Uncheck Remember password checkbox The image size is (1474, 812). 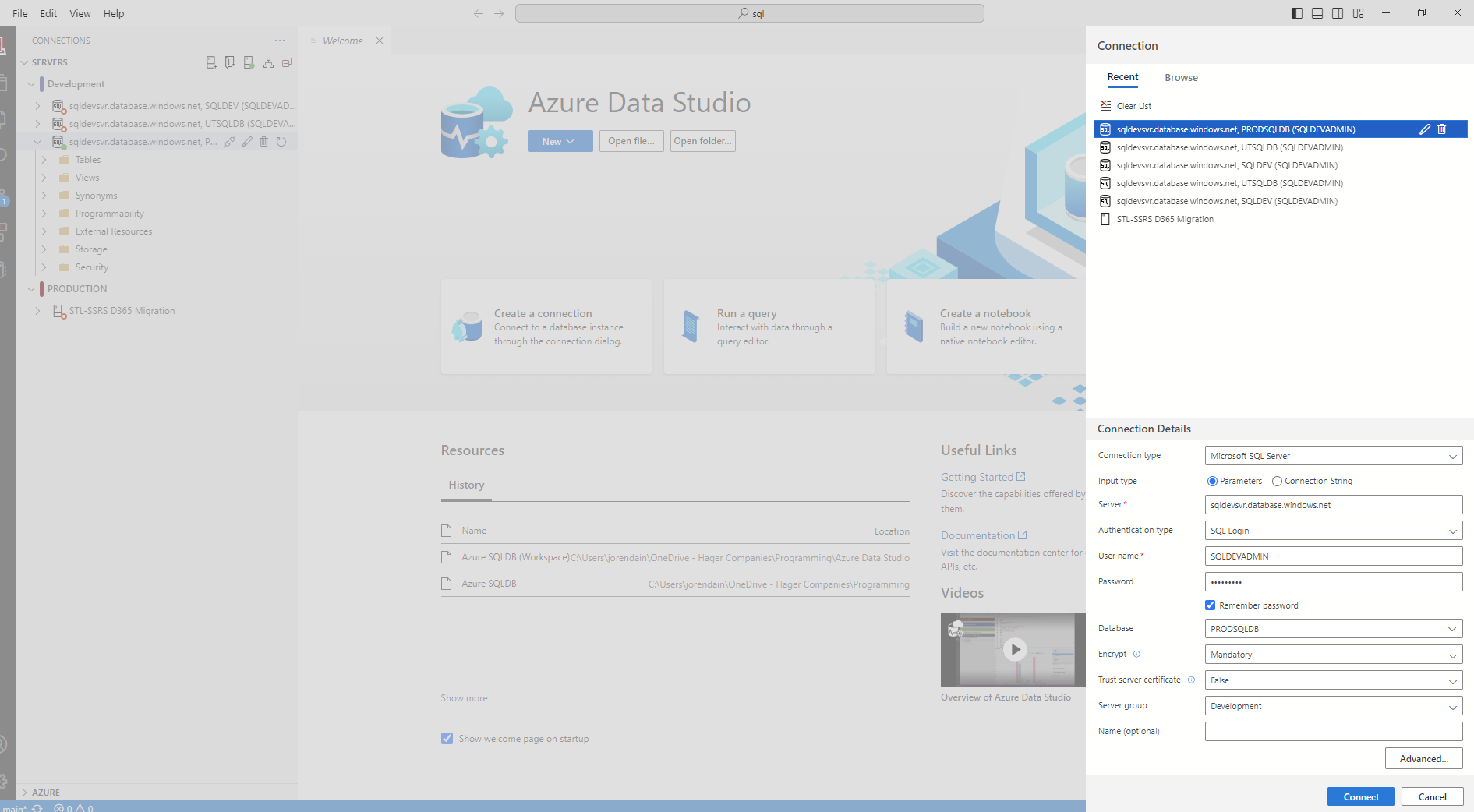(x=1211, y=605)
